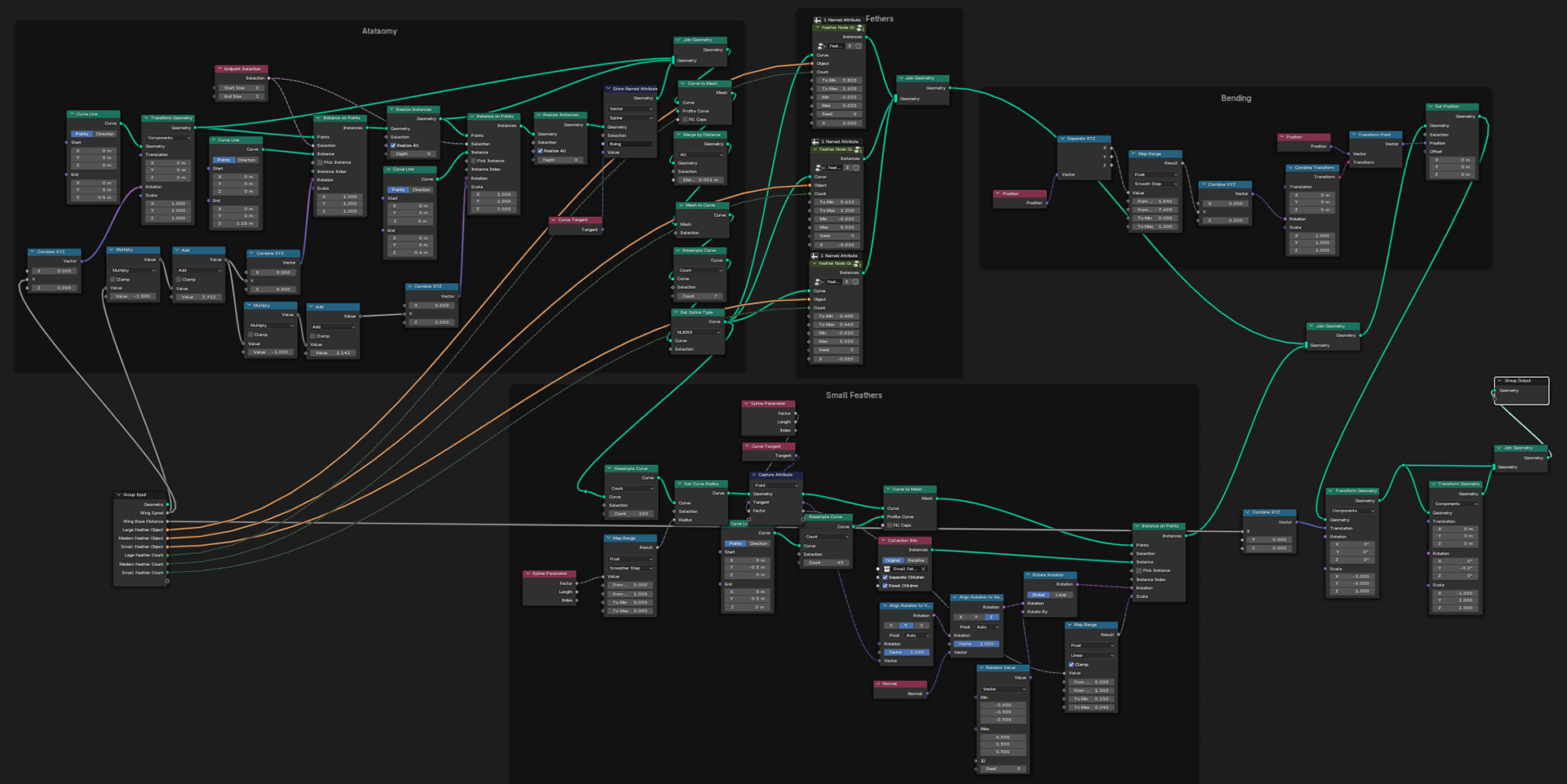
Task: Collapse the Set Spline Type node
Action: click(677, 312)
